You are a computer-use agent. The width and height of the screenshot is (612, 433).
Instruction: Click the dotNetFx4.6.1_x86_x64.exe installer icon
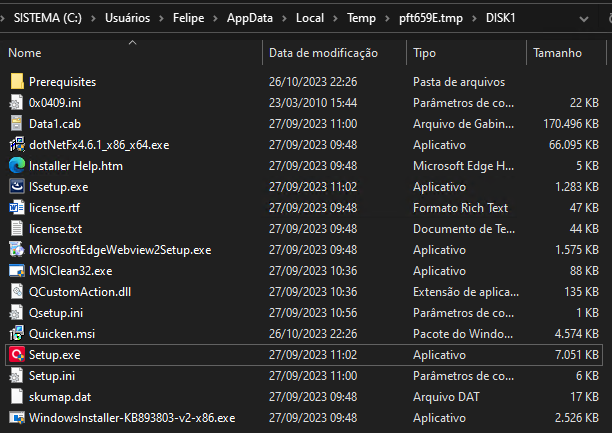point(17,145)
